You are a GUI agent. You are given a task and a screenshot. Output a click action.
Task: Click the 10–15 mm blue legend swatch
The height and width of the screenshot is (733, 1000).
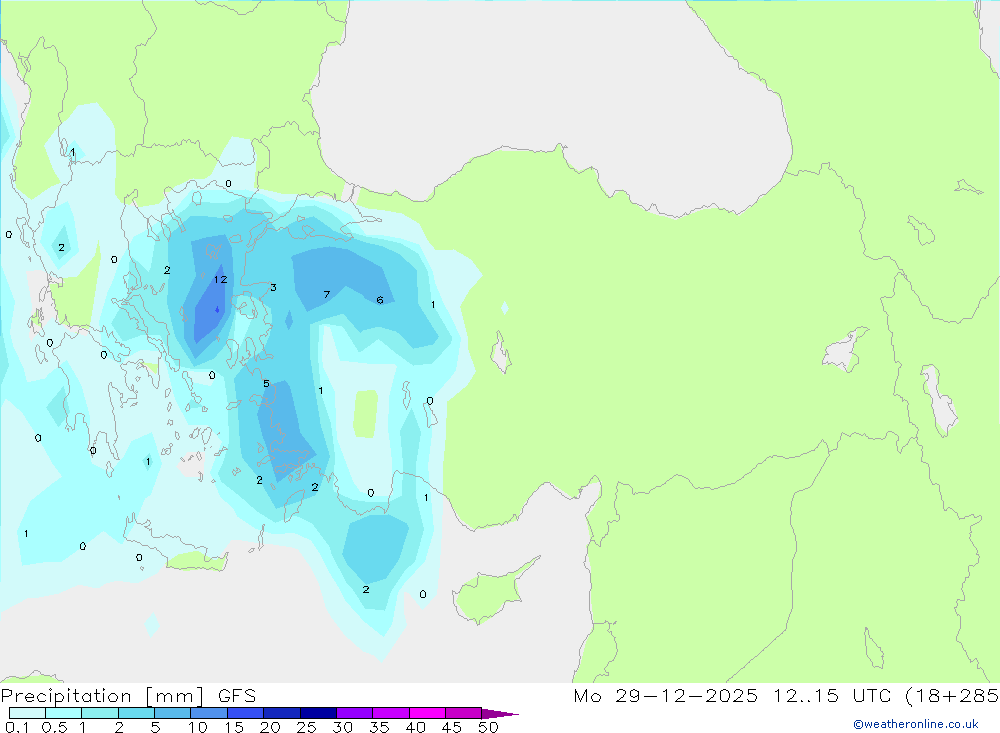pyautogui.click(x=209, y=713)
